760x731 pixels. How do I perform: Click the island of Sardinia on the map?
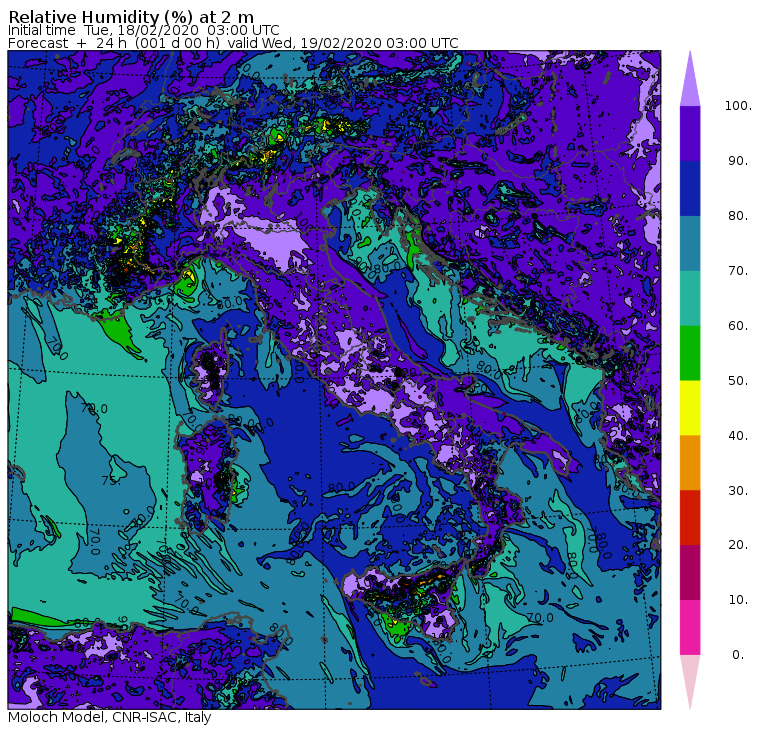point(208,475)
